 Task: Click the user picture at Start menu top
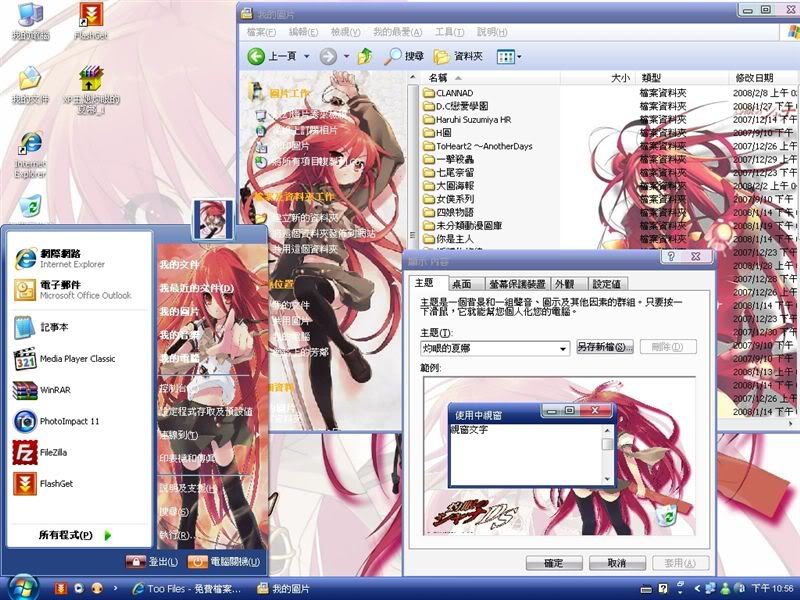tap(213, 219)
